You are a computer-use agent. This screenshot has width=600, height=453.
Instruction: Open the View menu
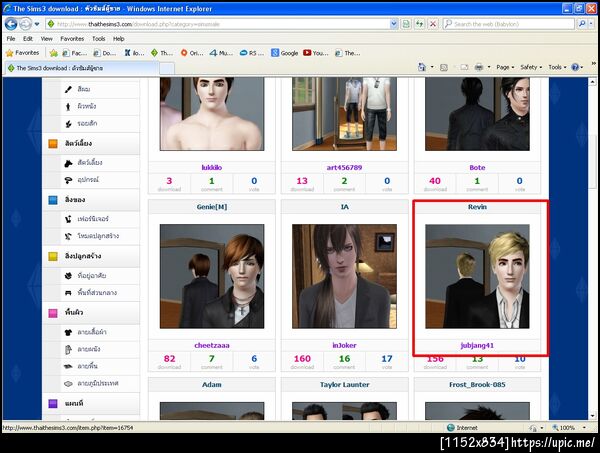(47, 39)
